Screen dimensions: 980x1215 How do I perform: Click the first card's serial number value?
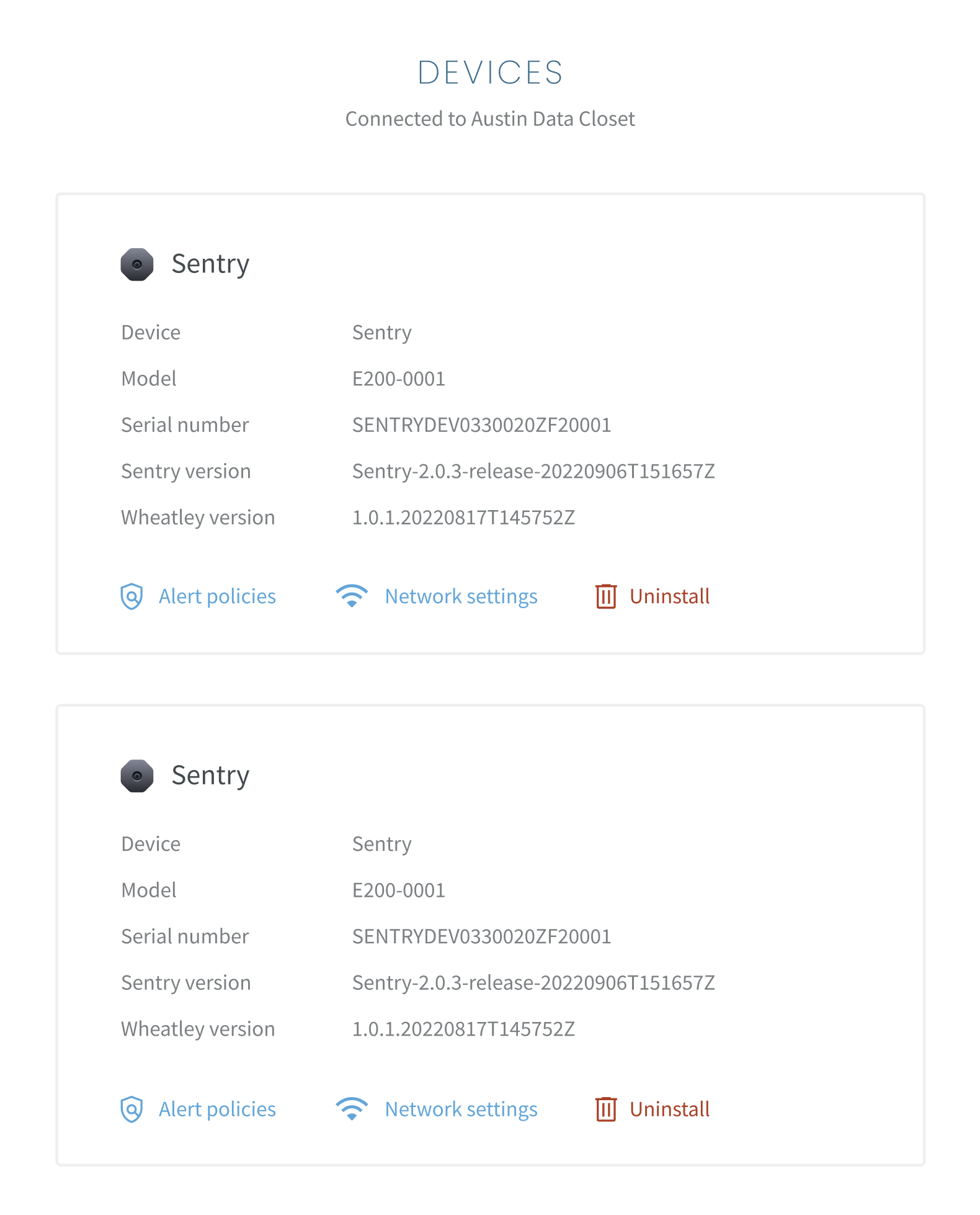coord(481,425)
